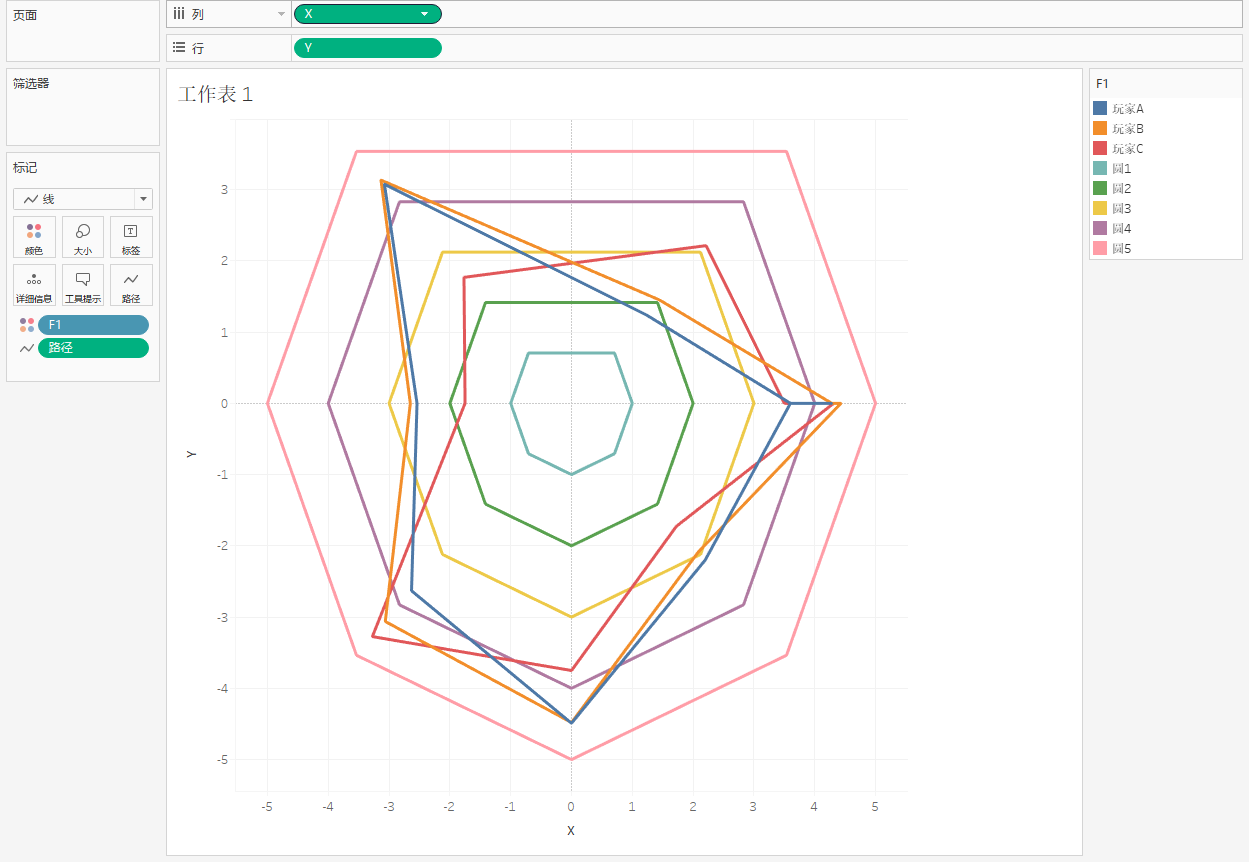Image resolution: width=1249 pixels, height=862 pixels.
Task: Open the X pill dropdown arrow
Action: pos(425,14)
